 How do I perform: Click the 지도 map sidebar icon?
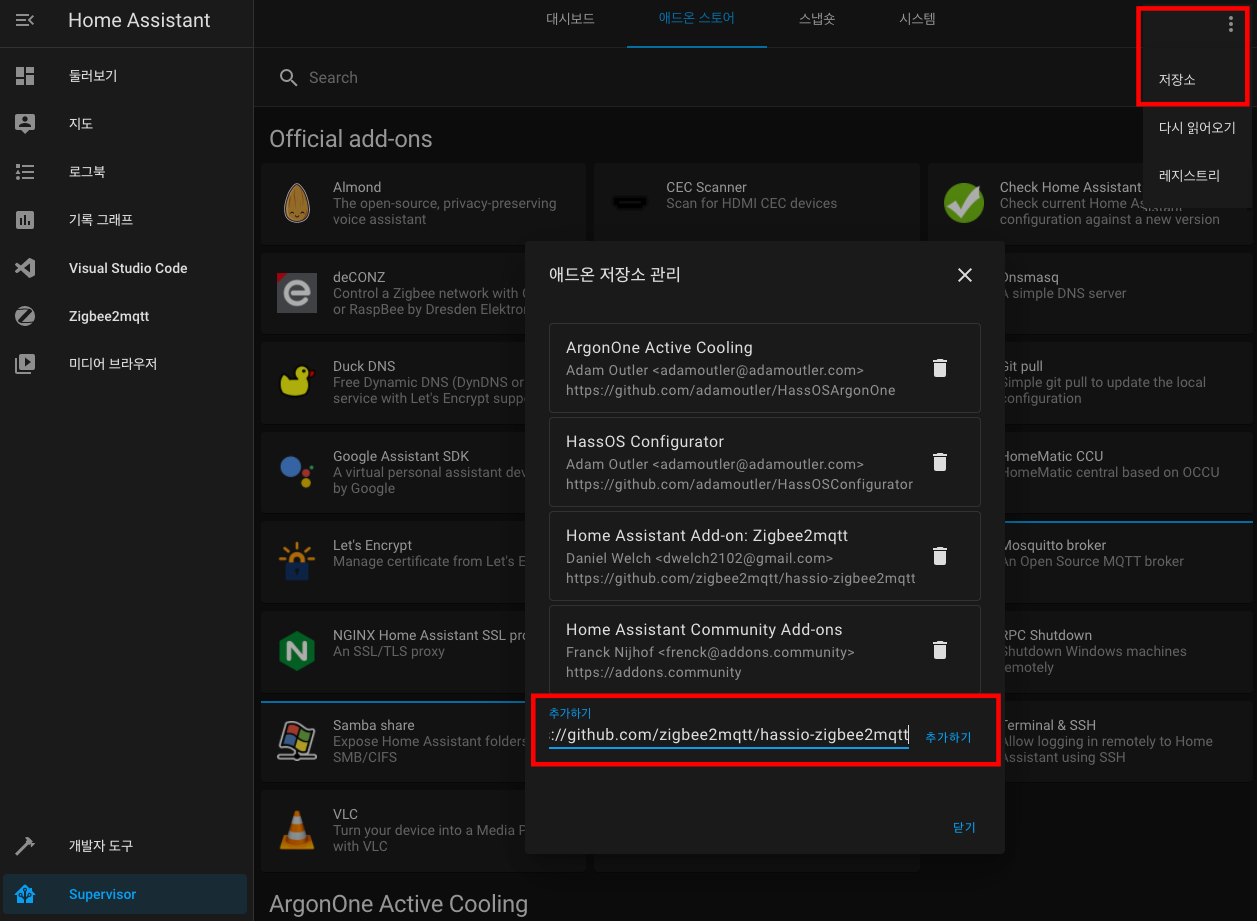tap(25, 124)
